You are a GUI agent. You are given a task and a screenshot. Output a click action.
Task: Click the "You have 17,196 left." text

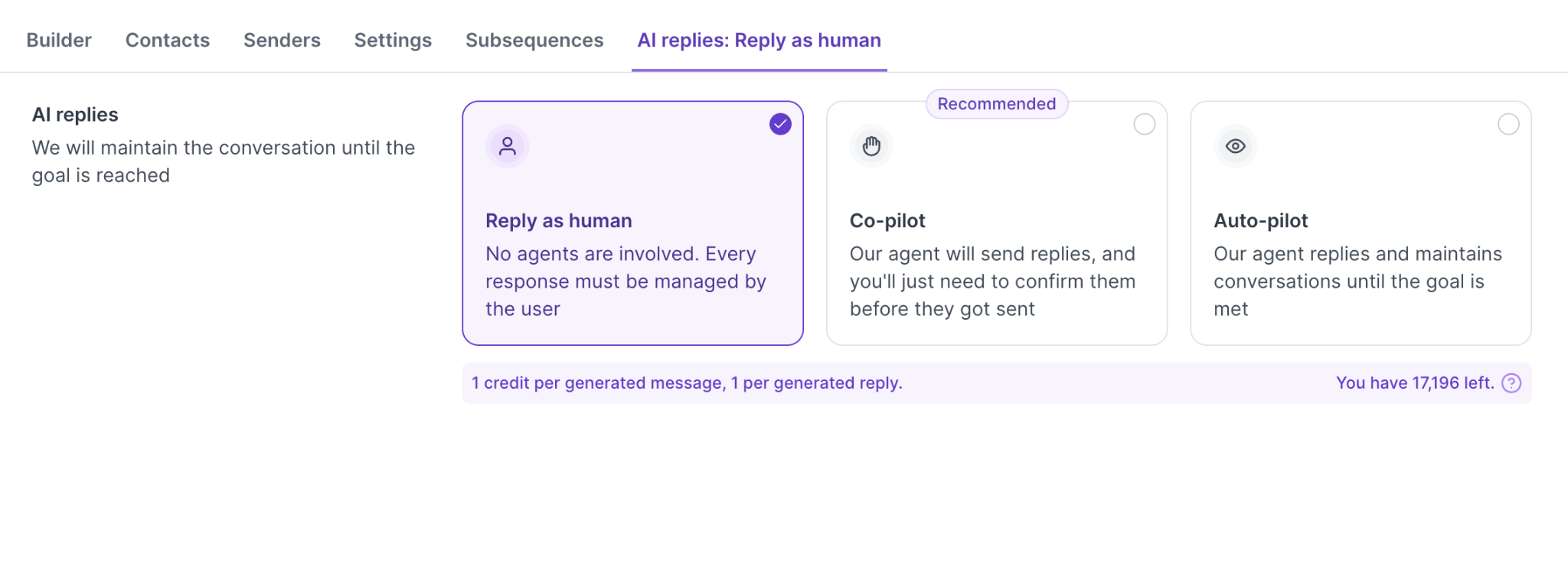coord(1415,383)
